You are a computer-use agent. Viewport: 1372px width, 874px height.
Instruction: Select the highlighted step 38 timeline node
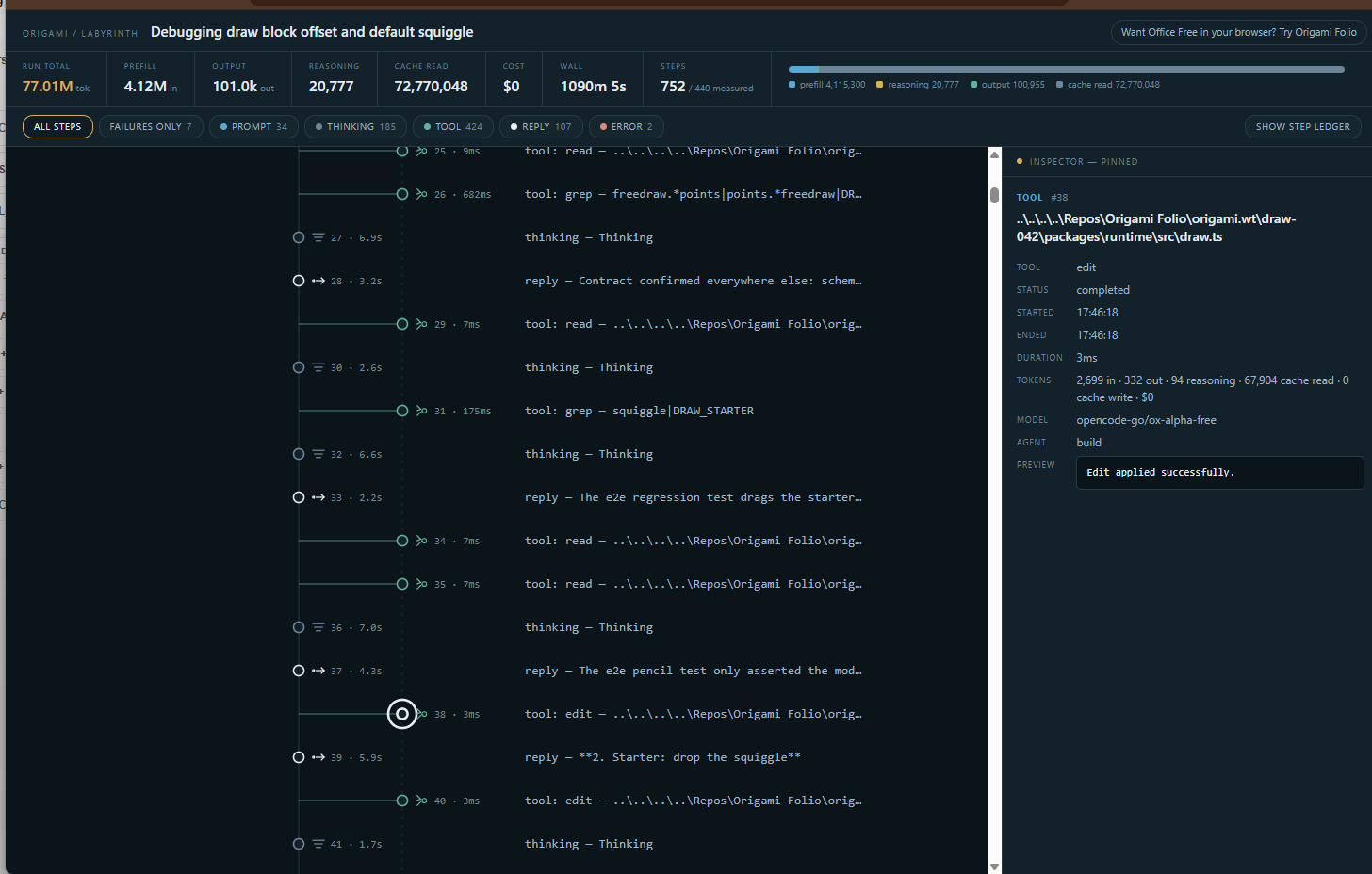coord(402,714)
